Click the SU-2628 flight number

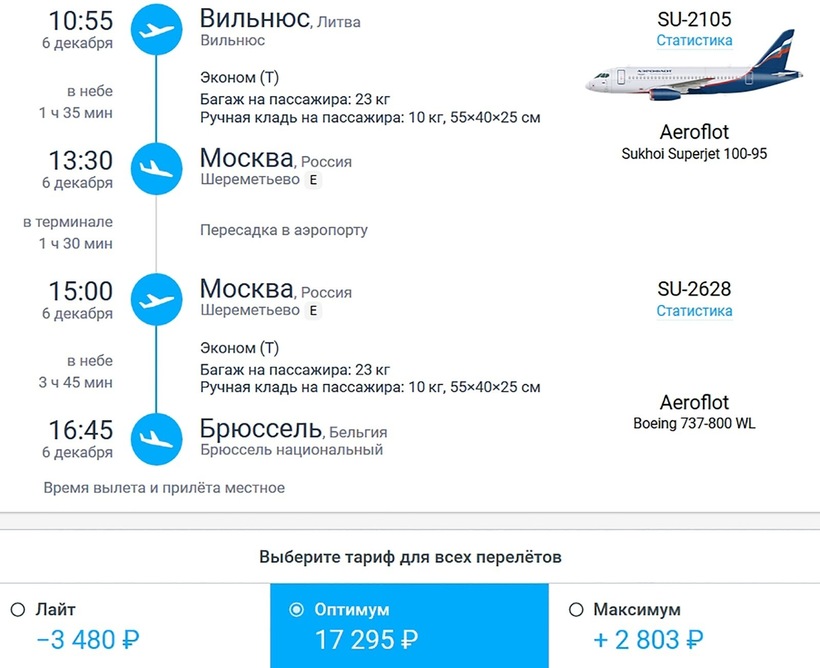tap(694, 289)
